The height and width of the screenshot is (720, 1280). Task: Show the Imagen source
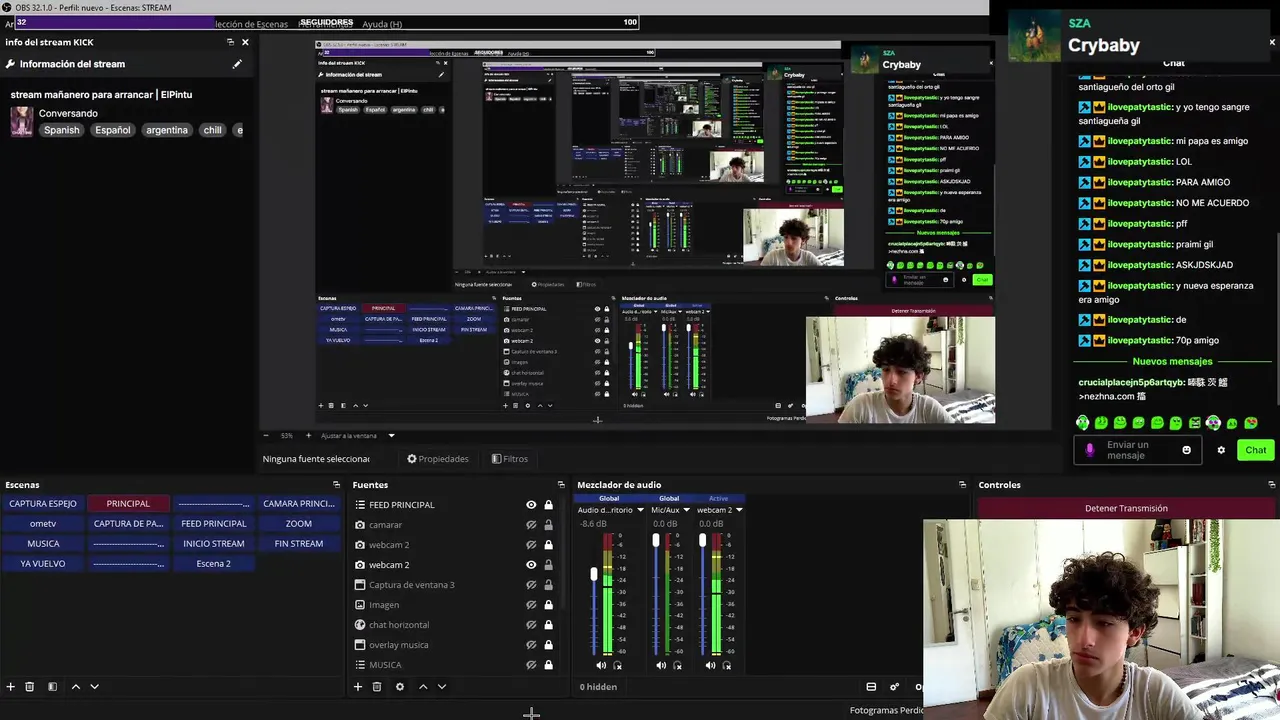(531, 605)
